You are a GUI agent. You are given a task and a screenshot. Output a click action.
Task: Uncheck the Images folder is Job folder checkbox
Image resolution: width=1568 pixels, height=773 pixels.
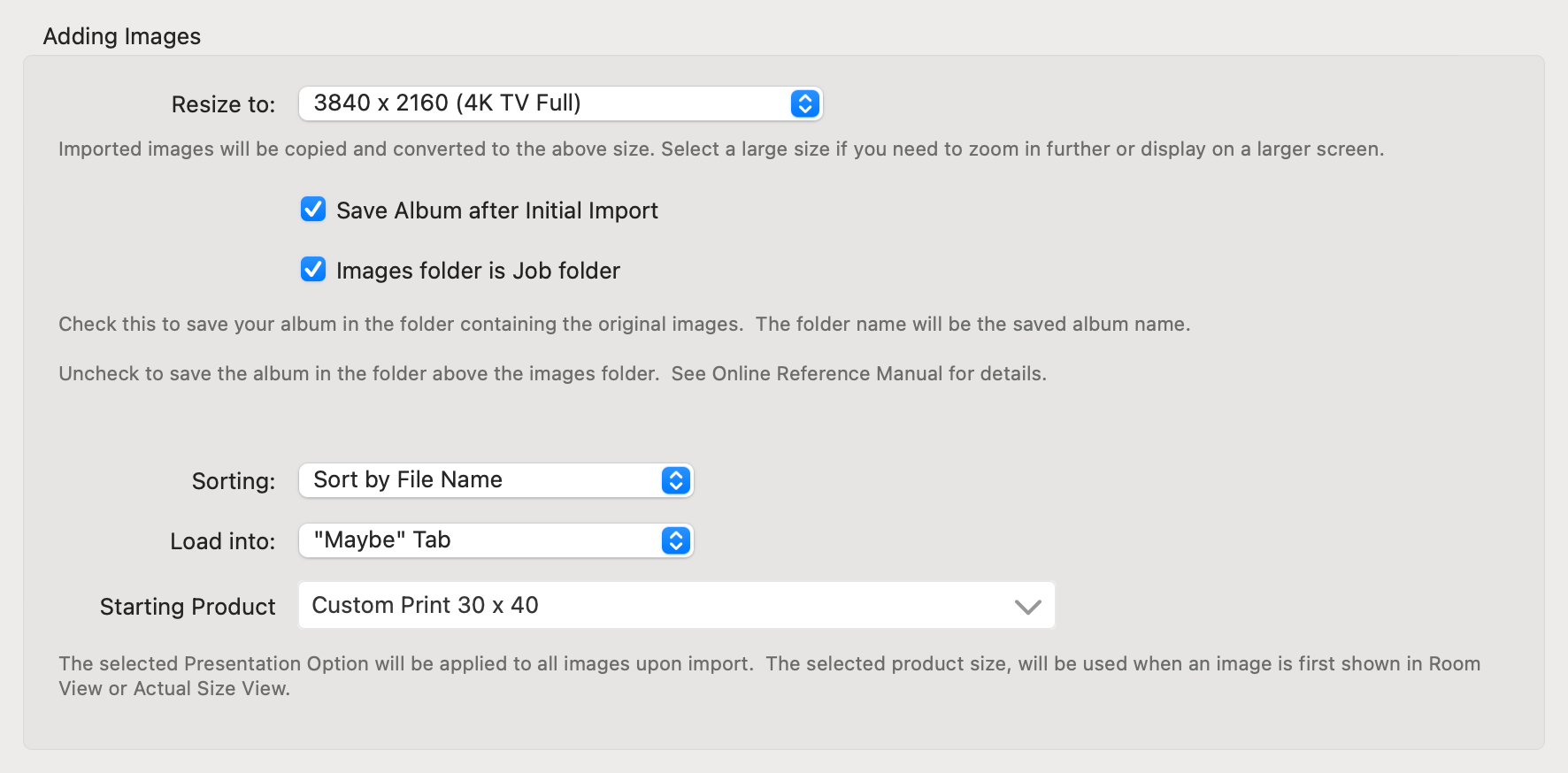tap(313, 270)
